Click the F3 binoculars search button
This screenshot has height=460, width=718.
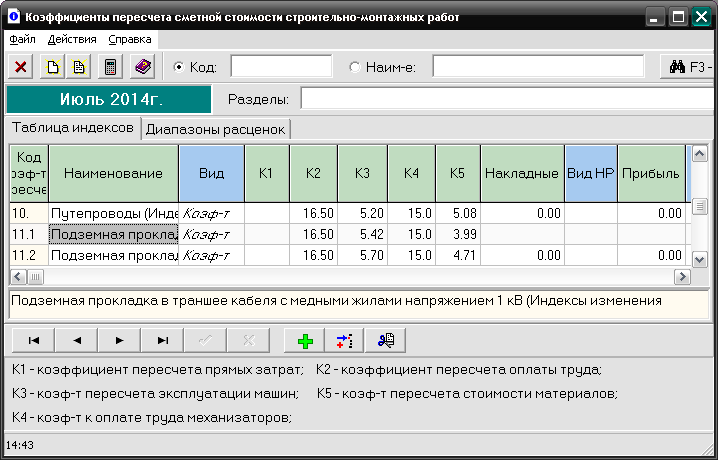tap(689, 67)
